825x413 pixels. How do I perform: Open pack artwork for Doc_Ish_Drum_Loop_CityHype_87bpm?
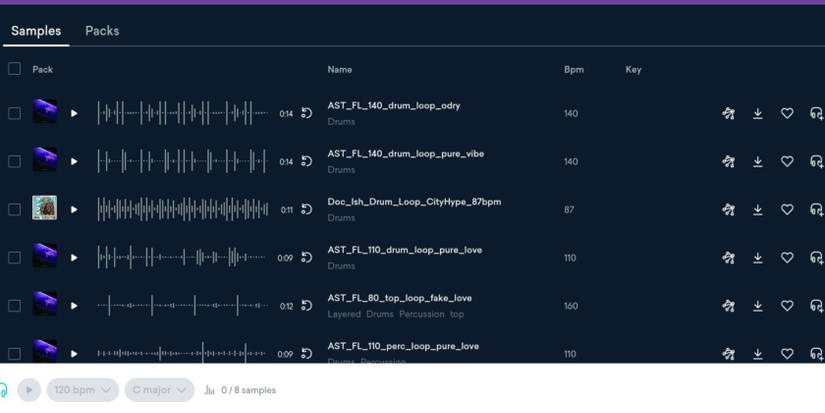point(45,208)
